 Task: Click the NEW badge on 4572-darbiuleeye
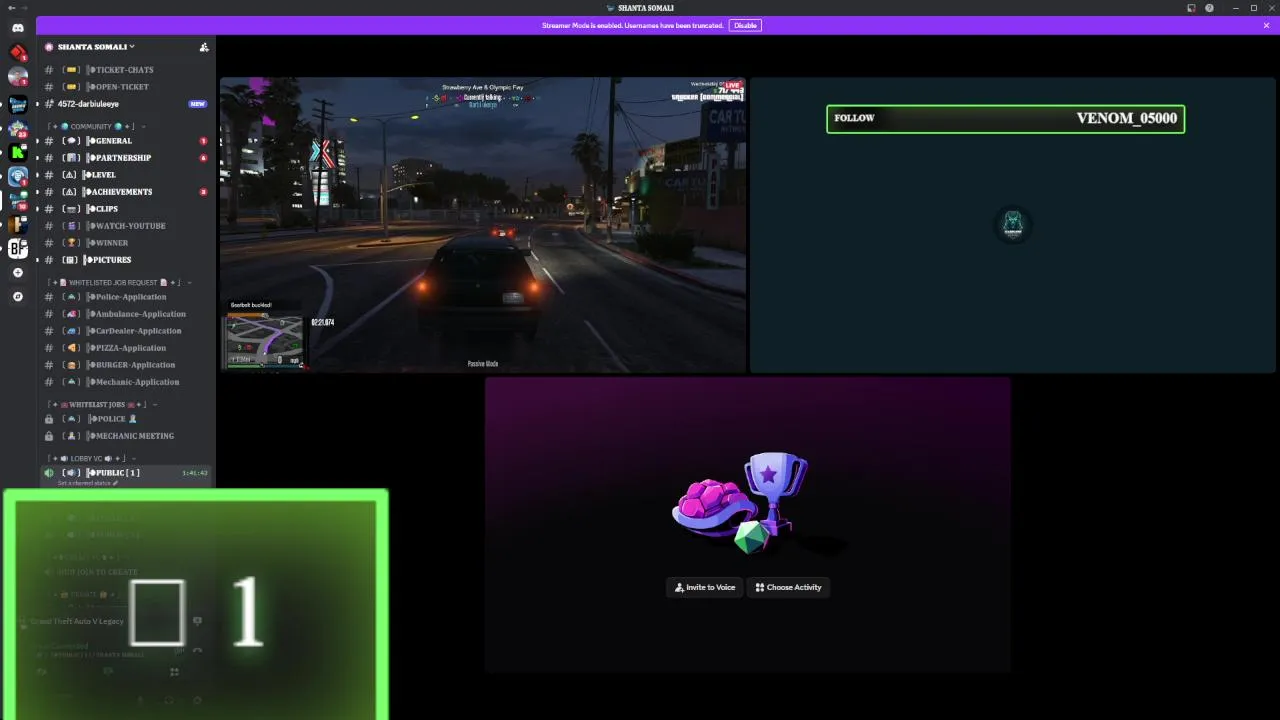[198, 104]
